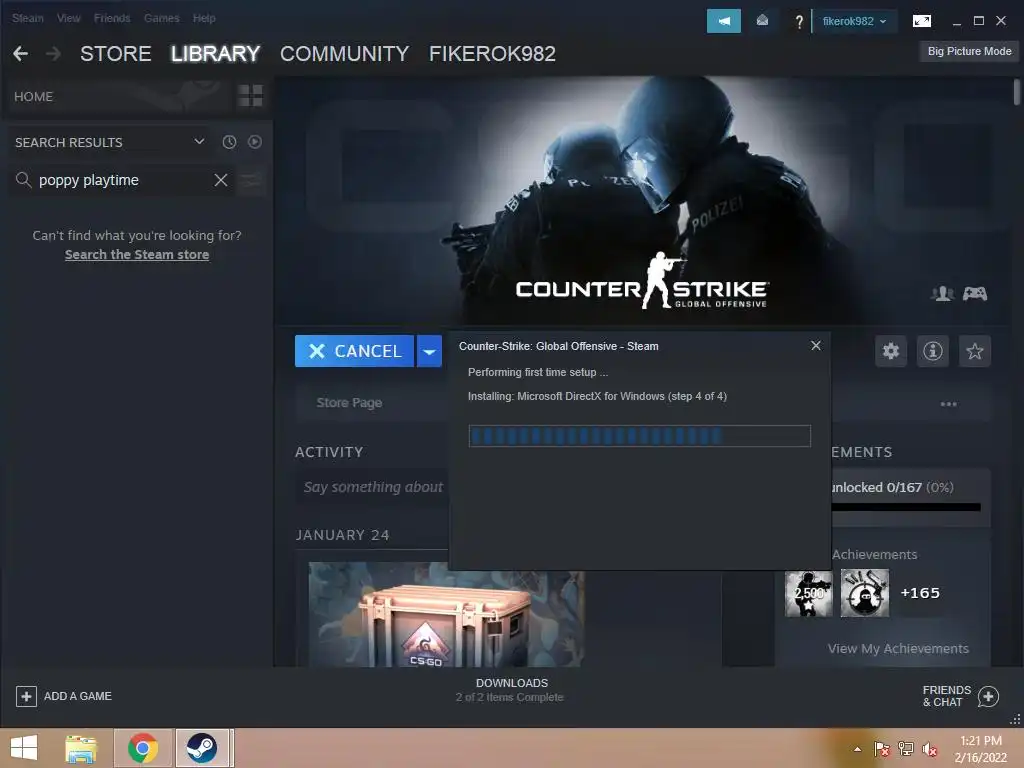This screenshot has height=768, width=1024.
Task: Open the more options ellipsis
Action: (x=948, y=404)
